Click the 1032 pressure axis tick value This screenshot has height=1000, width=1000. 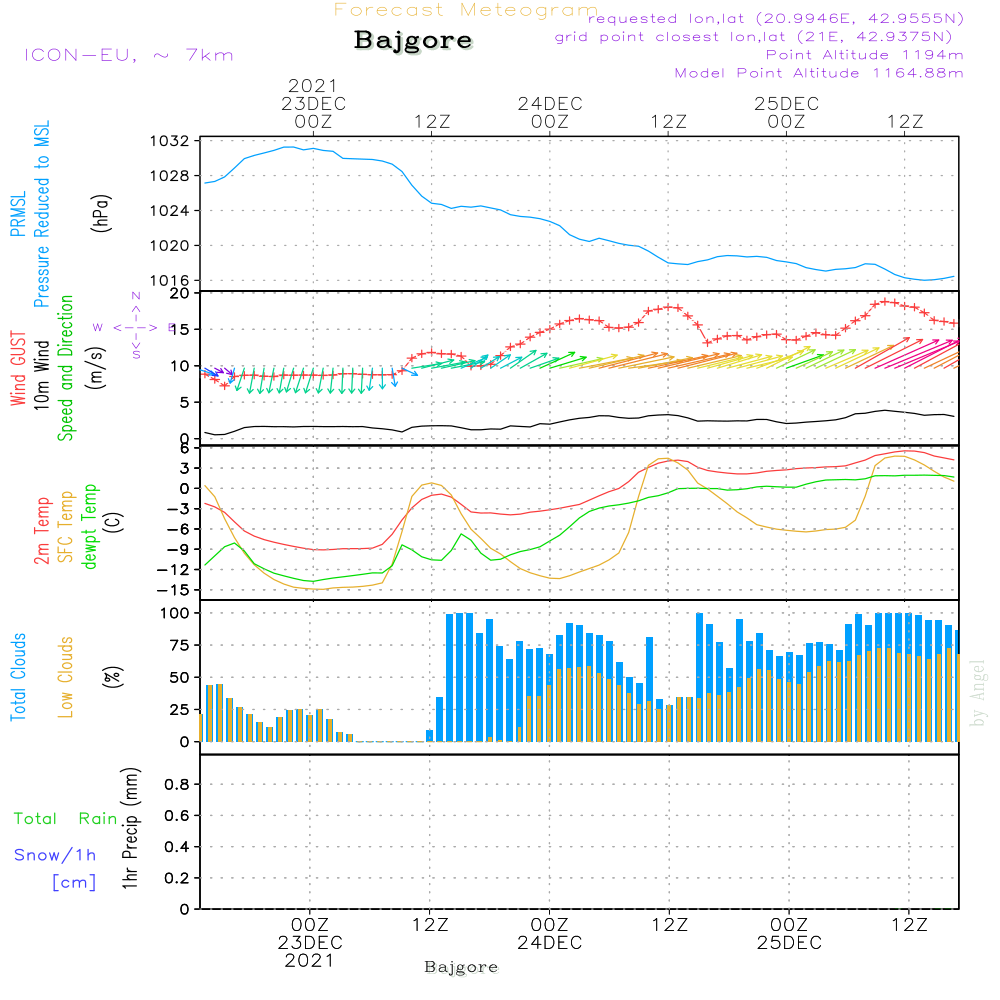point(170,141)
